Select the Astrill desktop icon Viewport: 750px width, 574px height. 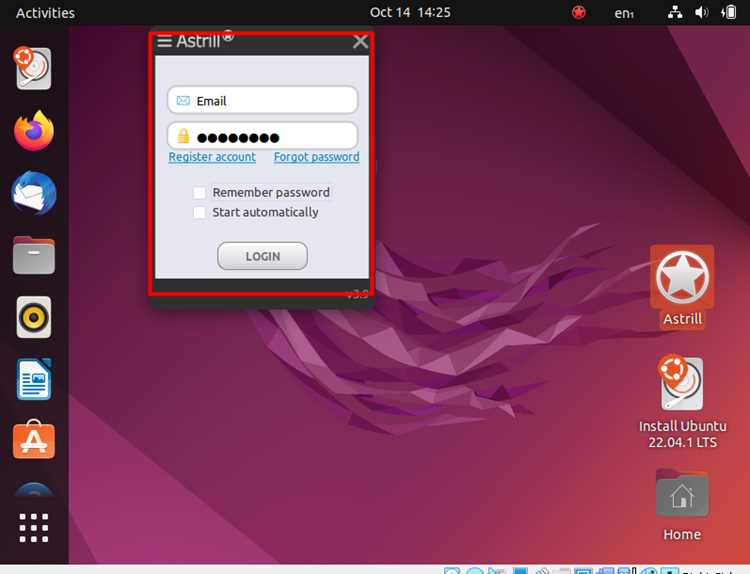(682, 287)
